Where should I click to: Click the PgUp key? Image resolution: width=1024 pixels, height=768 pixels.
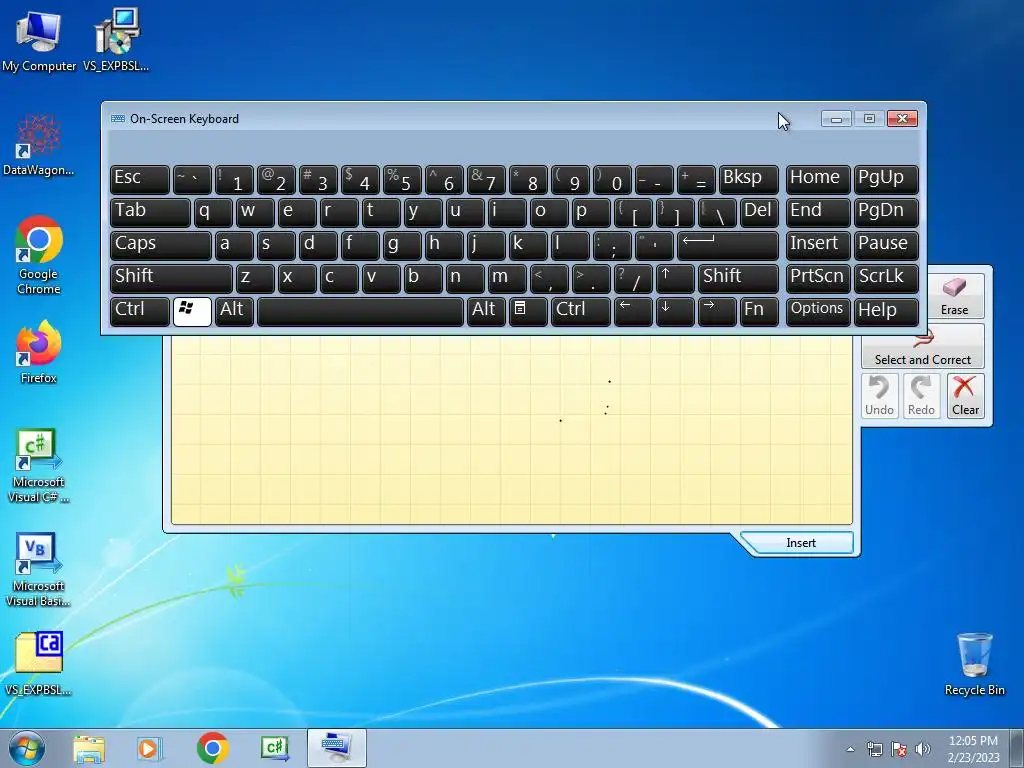(x=886, y=180)
